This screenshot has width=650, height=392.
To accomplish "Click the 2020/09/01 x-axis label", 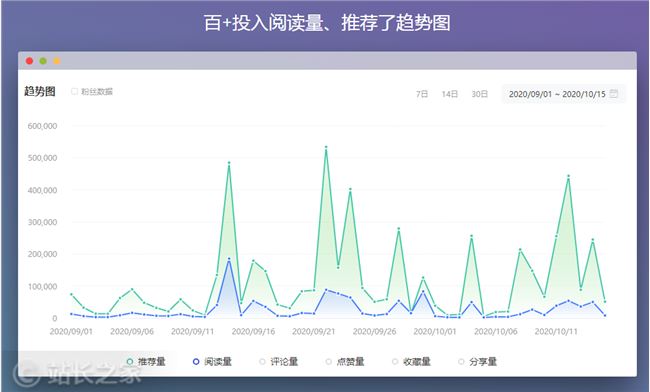I will [x=71, y=332].
